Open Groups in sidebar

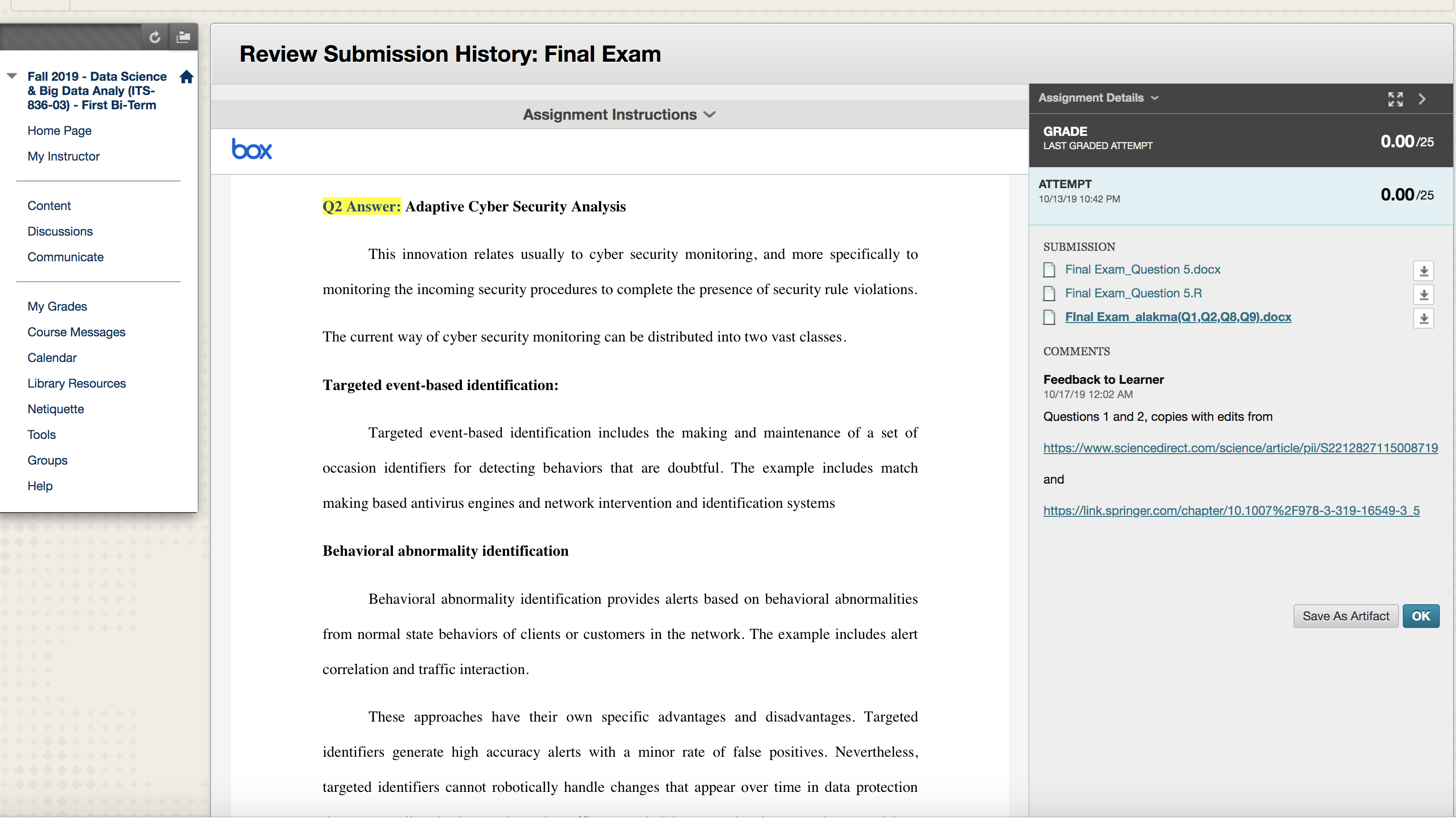pyautogui.click(x=48, y=460)
